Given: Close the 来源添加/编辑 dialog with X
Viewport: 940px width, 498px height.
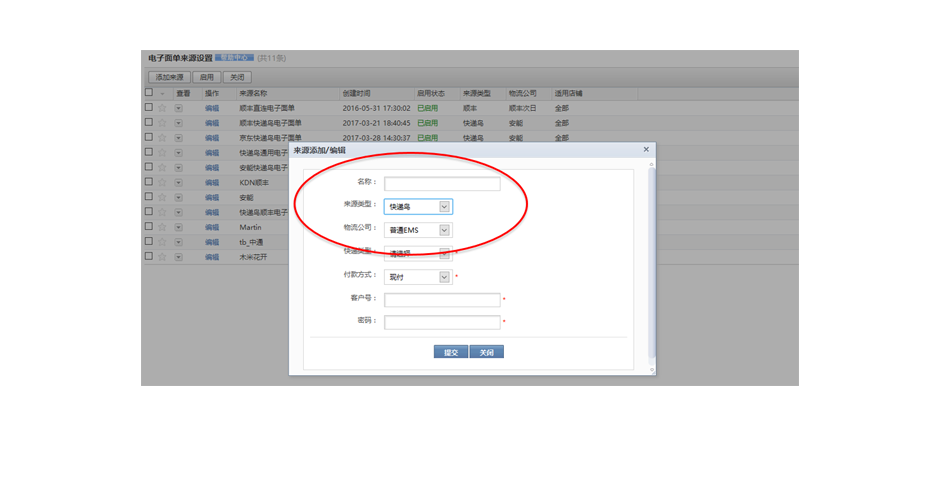Looking at the screenshot, I should click(646, 149).
